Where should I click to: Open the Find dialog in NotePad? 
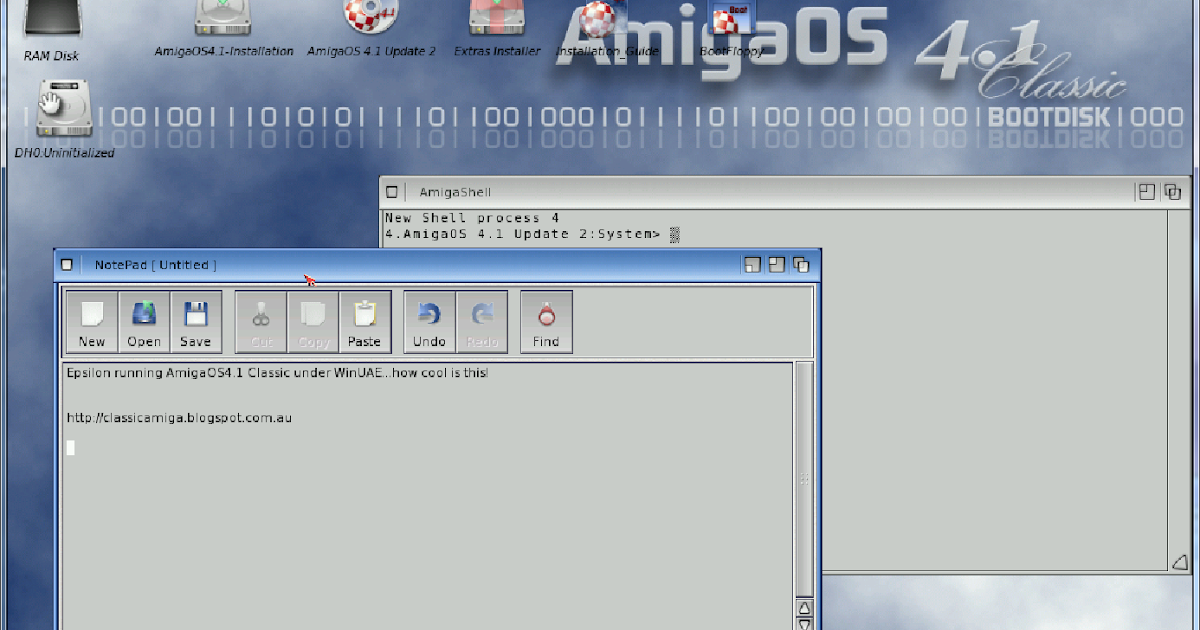click(546, 320)
